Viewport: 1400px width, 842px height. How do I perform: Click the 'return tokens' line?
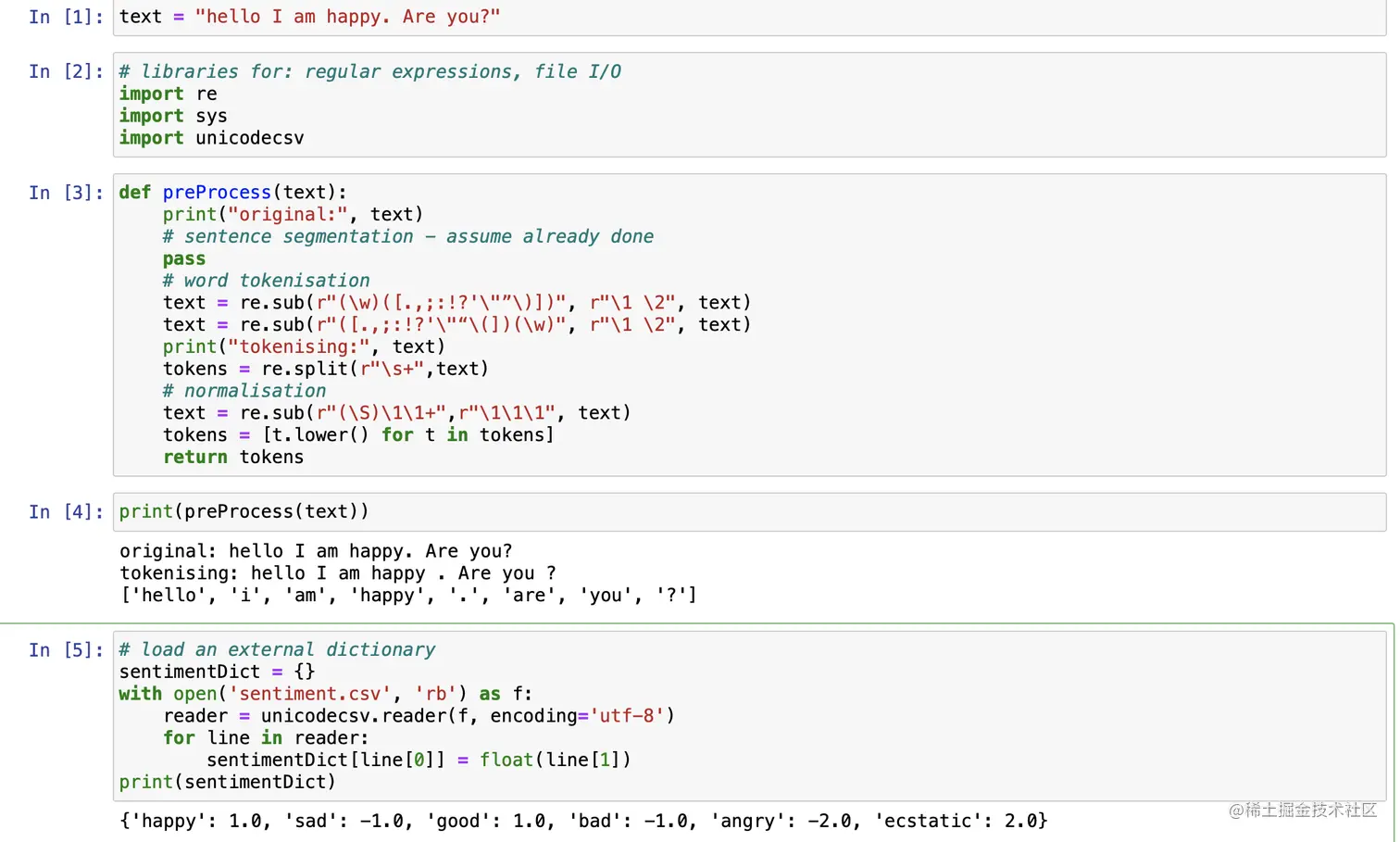pos(232,457)
